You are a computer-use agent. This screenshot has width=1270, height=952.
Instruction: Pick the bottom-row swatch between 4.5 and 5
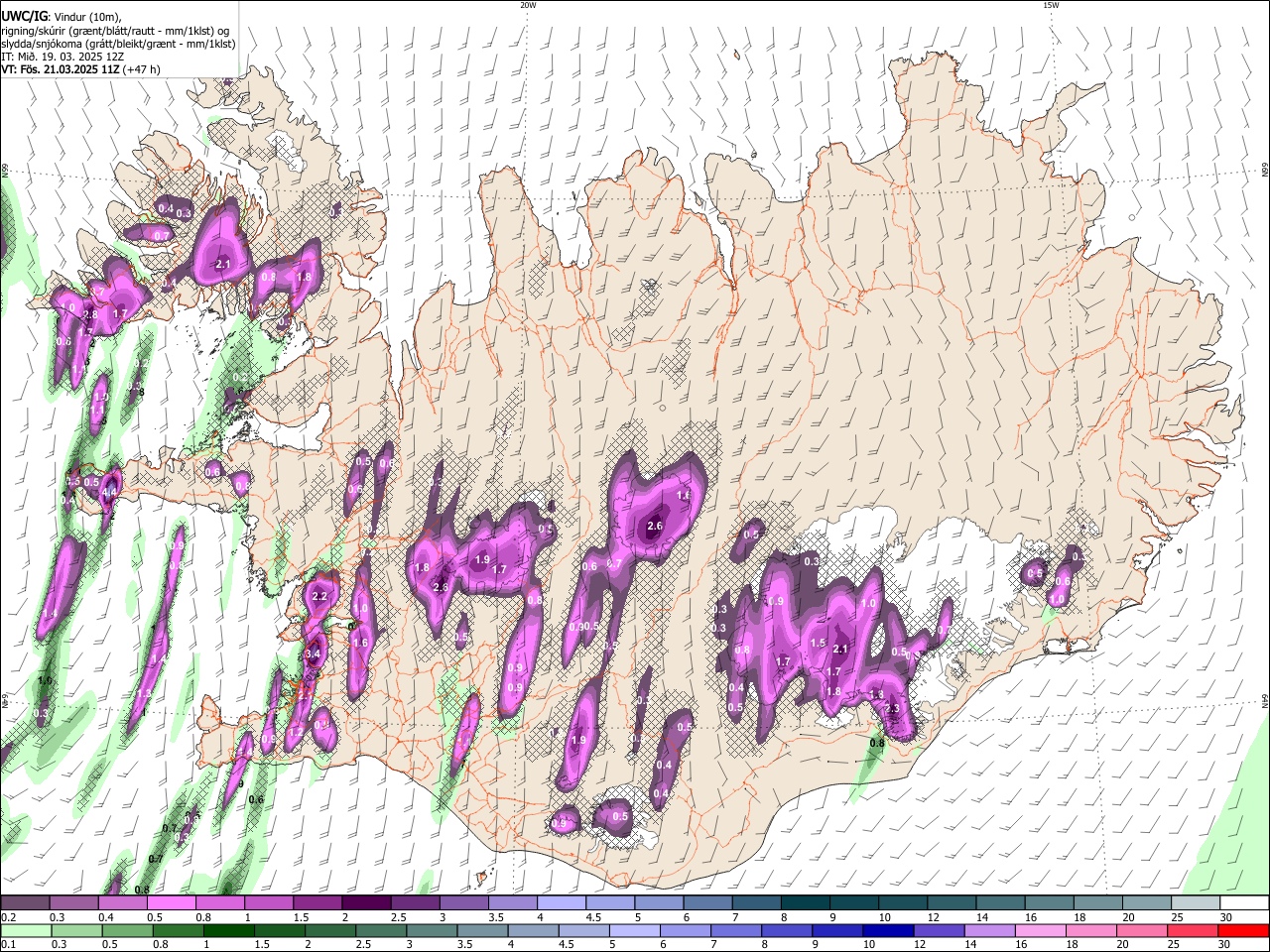[582, 931]
